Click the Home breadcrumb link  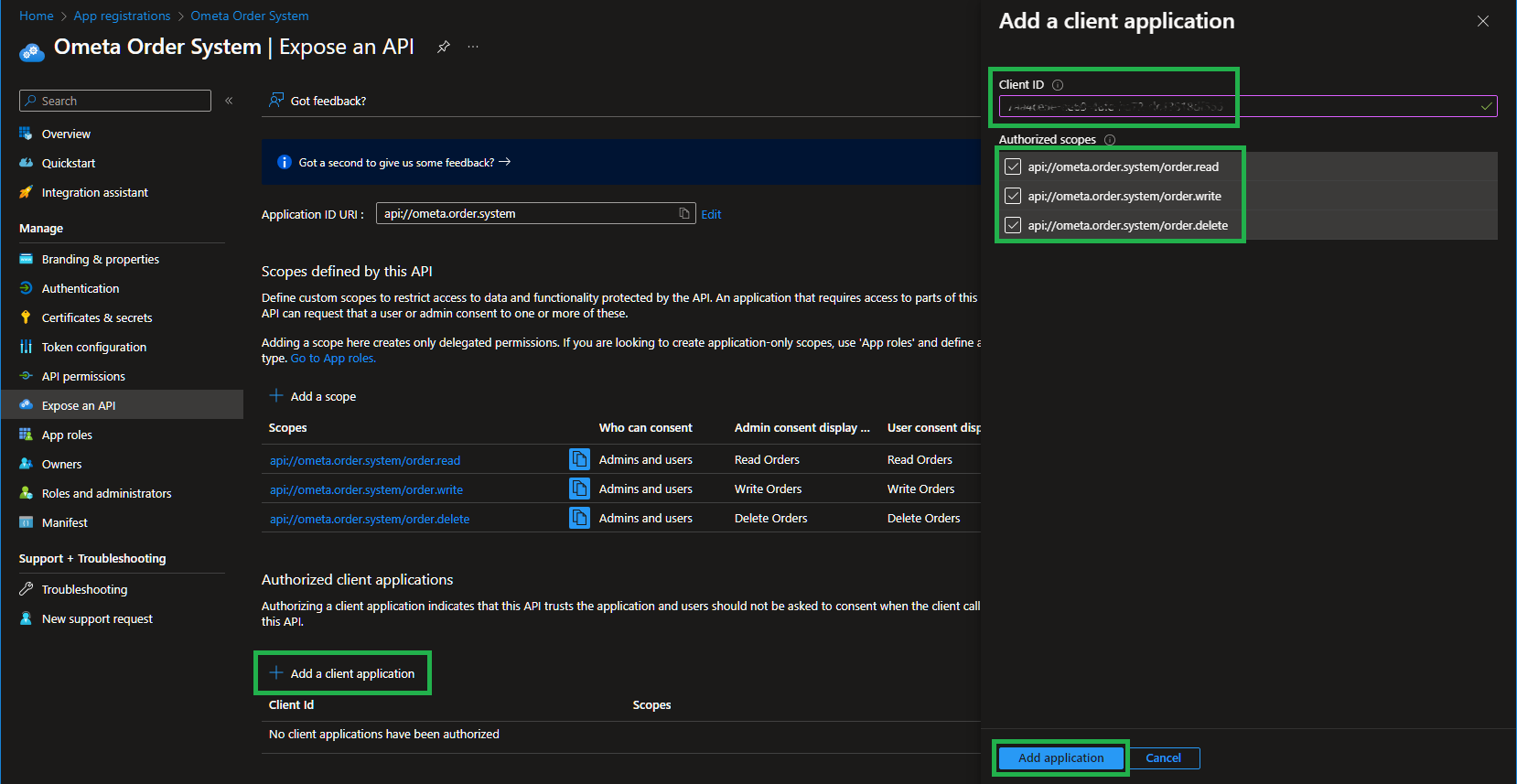click(x=37, y=16)
